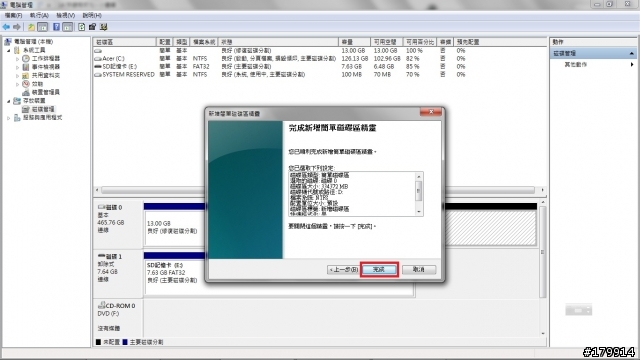Screen dimensions: 640x360
Task: Click the Up one level folder icon
Action: [31, 27]
